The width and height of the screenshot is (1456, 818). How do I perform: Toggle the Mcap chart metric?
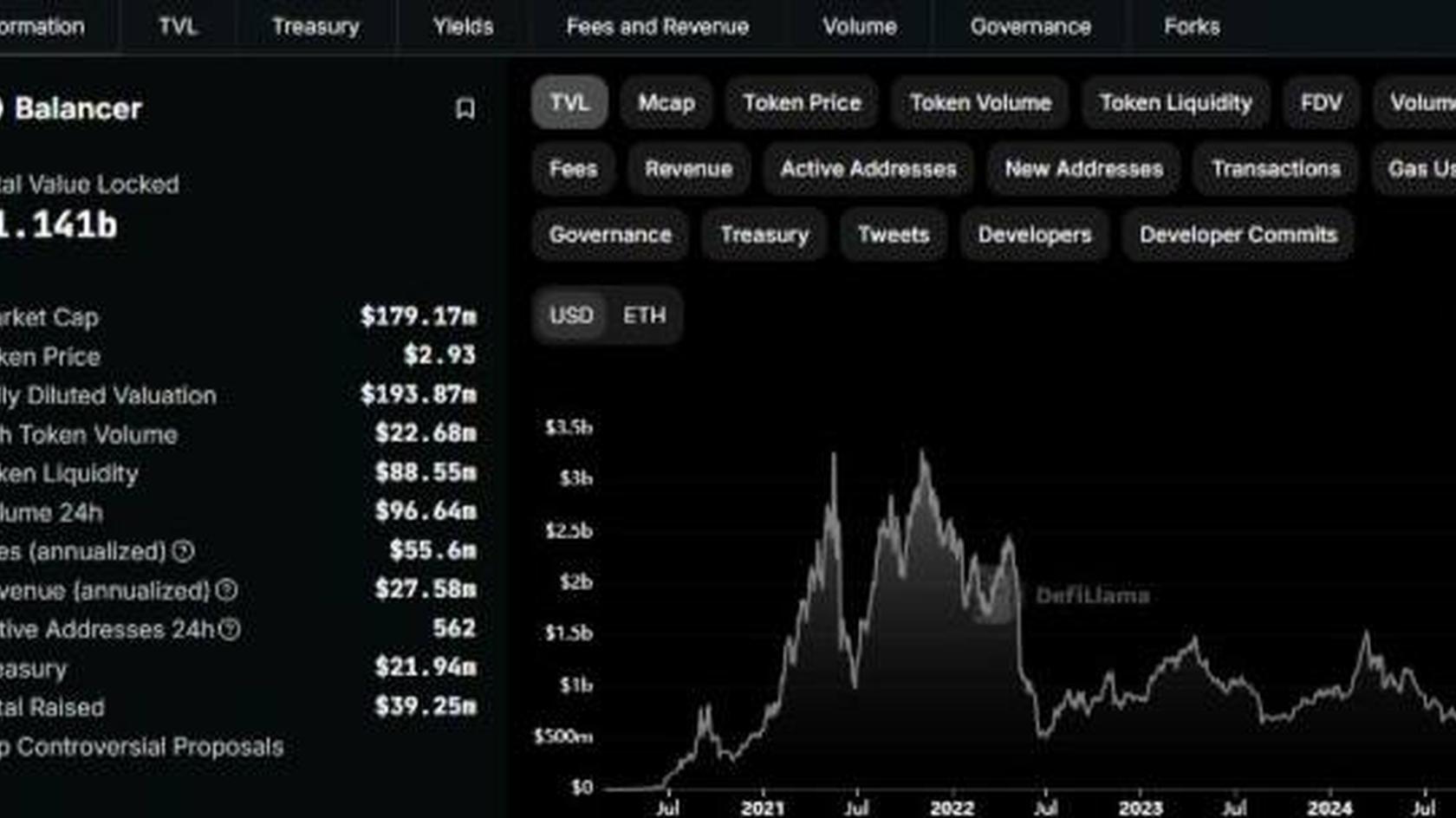tap(666, 102)
